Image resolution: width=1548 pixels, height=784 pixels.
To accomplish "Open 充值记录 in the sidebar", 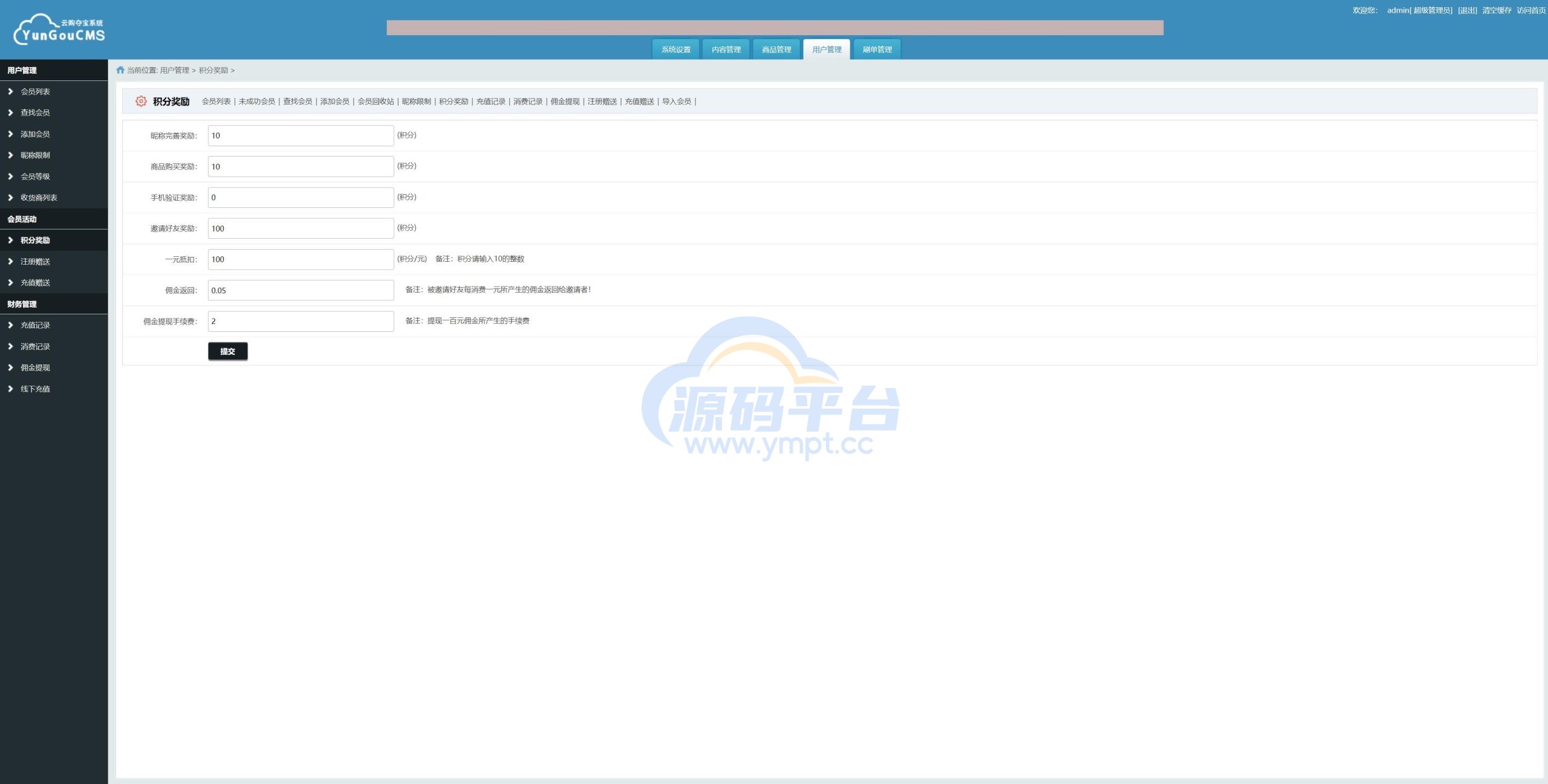I will click(x=35, y=325).
